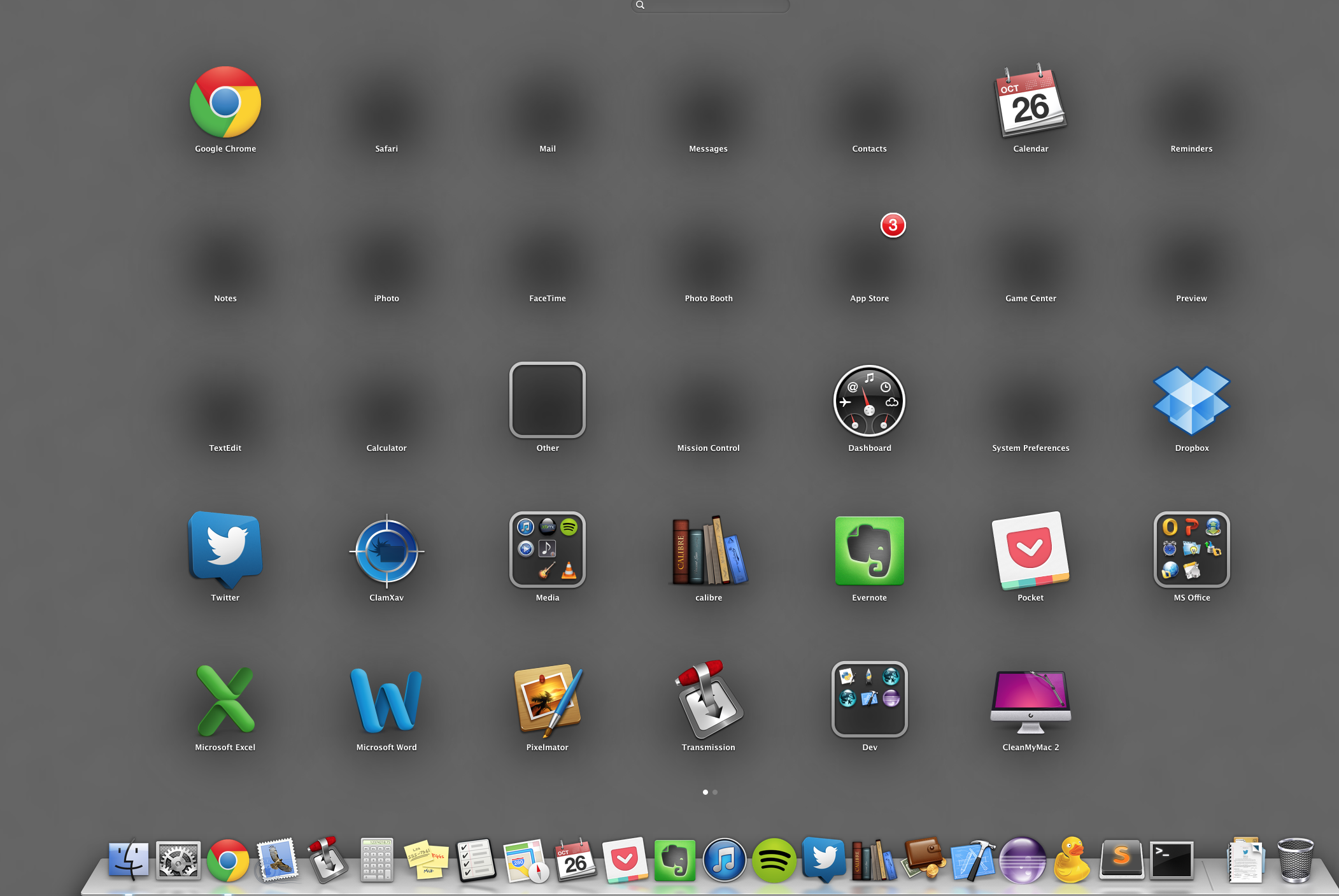This screenshot has width=1339, height=896.
Task: Expand the Documents stack in the Dock
Action: [x=1245, y=860]
